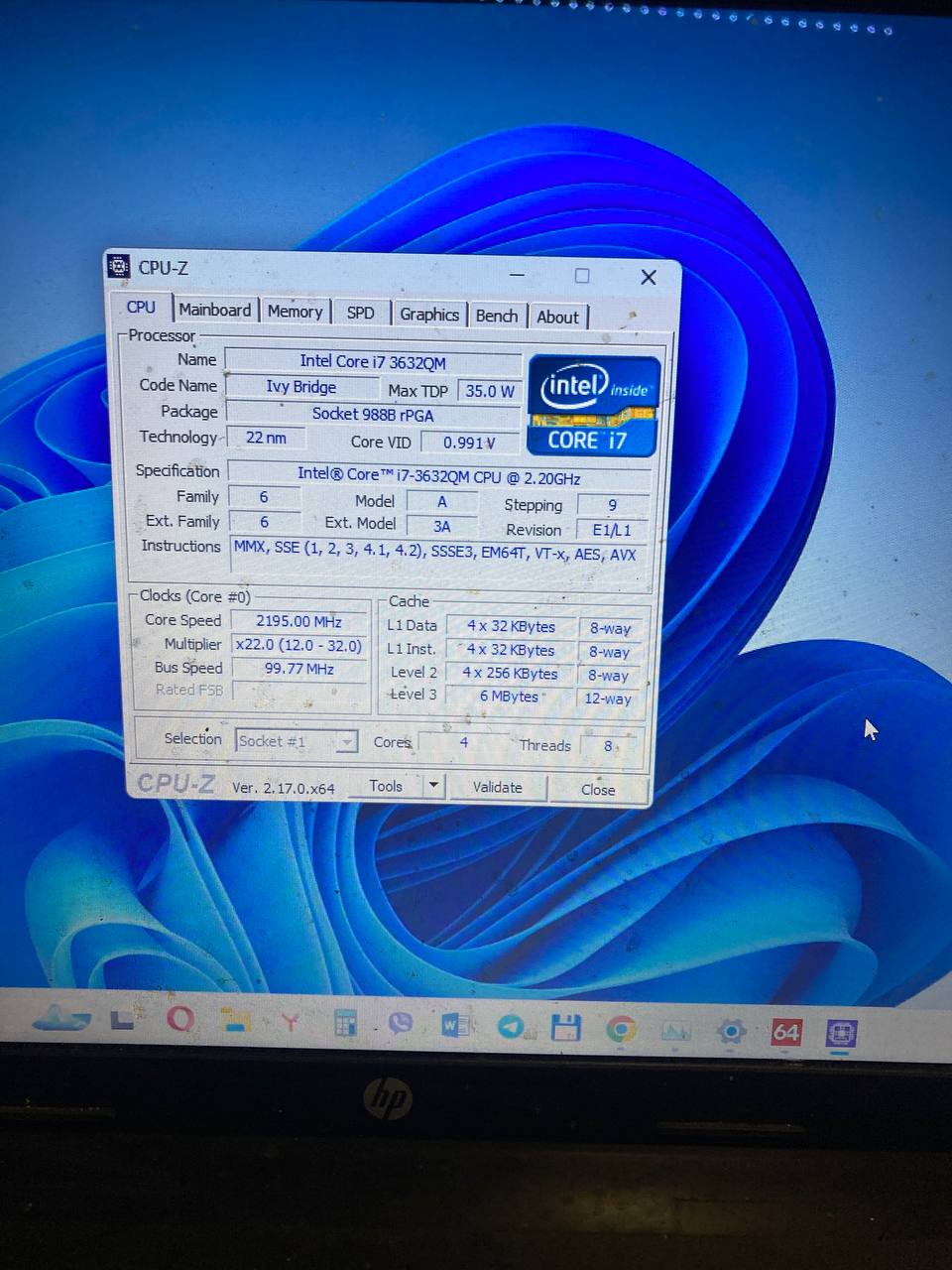Click the empty Rated FSB field

pos(299,692)
